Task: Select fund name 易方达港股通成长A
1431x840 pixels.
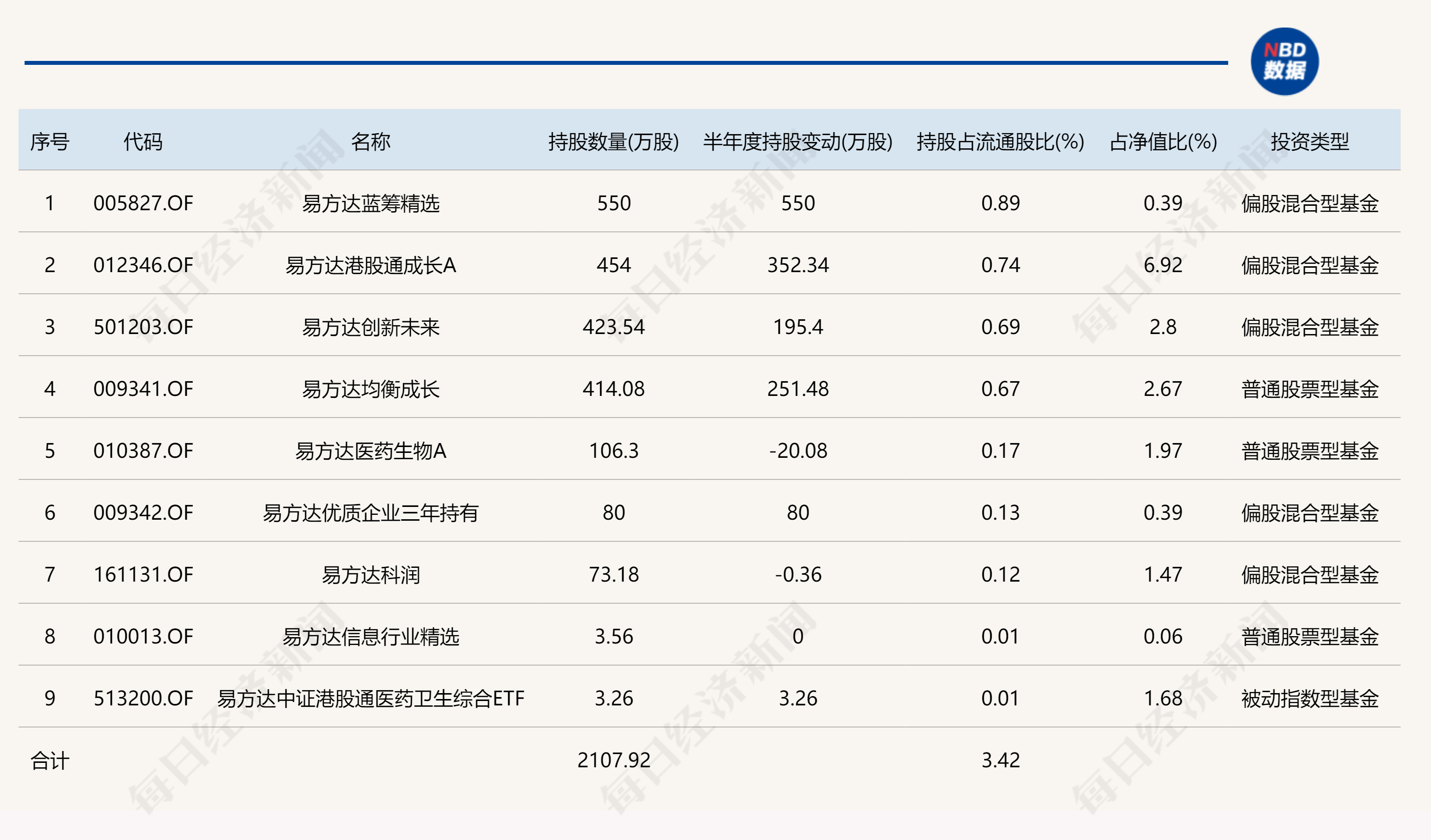Action: pos(371,265)
